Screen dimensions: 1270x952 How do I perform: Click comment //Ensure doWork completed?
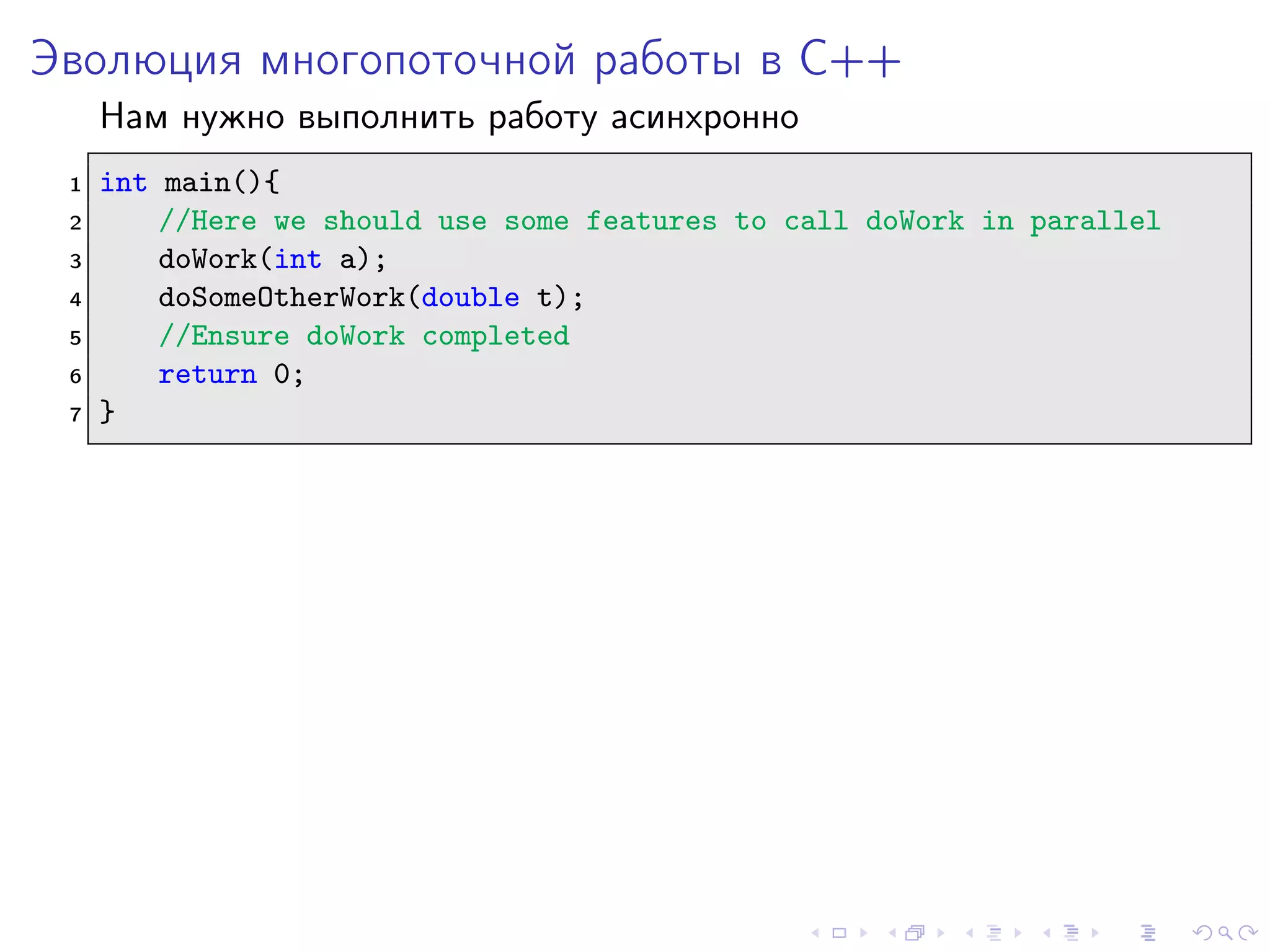(x=364, y=337)
